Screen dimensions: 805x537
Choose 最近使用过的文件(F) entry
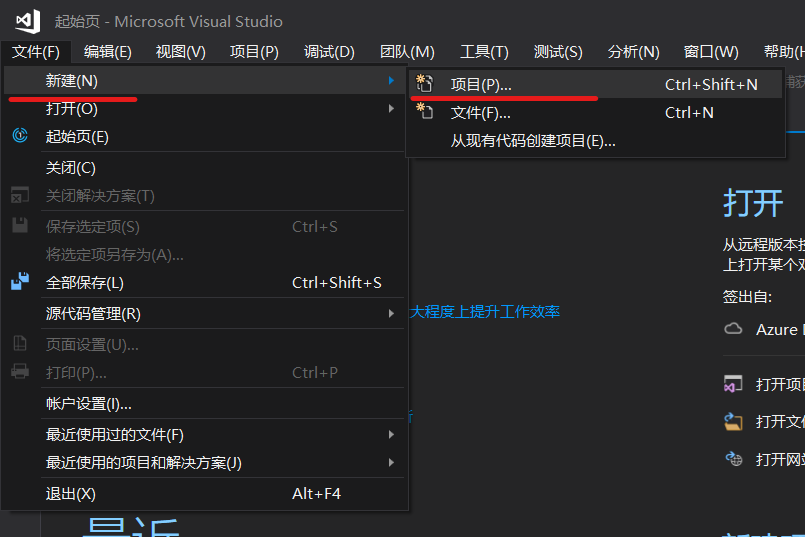point(204,434)
